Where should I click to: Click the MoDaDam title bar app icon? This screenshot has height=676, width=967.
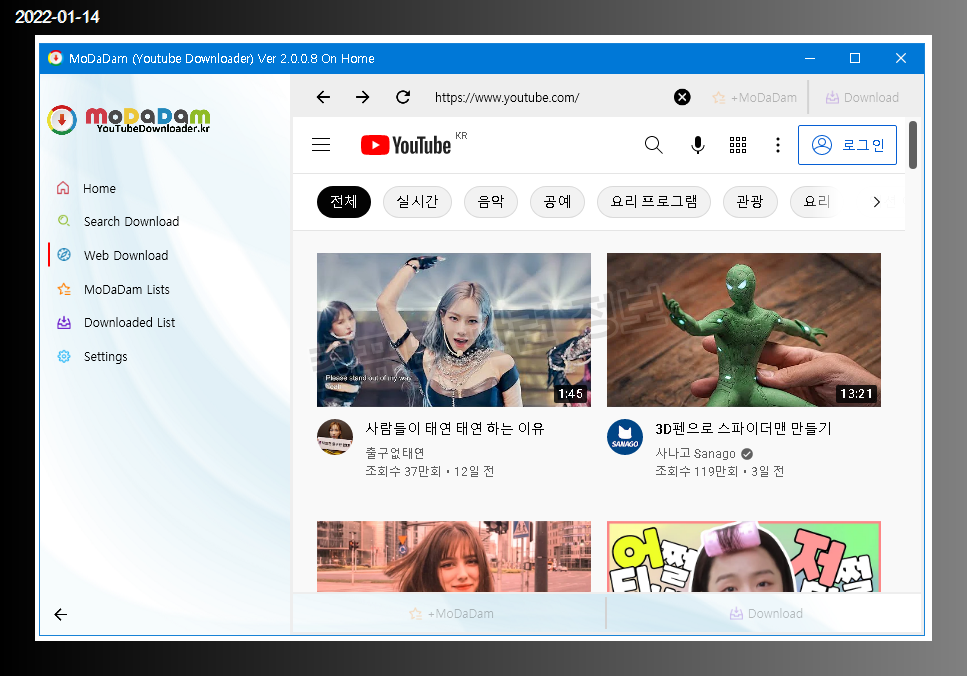[x=56, y=58]
